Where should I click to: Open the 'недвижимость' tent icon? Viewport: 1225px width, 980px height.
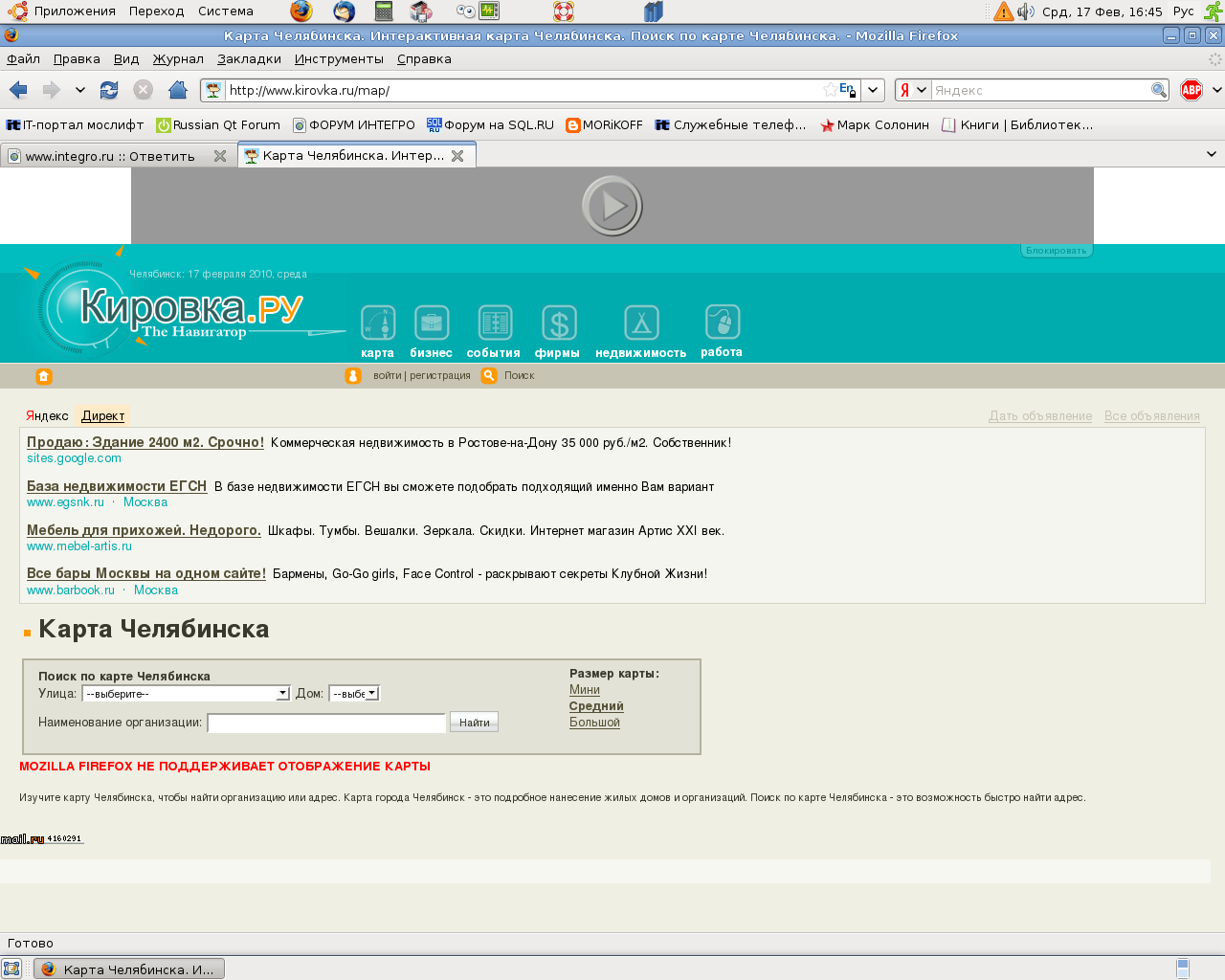[641, 323]
